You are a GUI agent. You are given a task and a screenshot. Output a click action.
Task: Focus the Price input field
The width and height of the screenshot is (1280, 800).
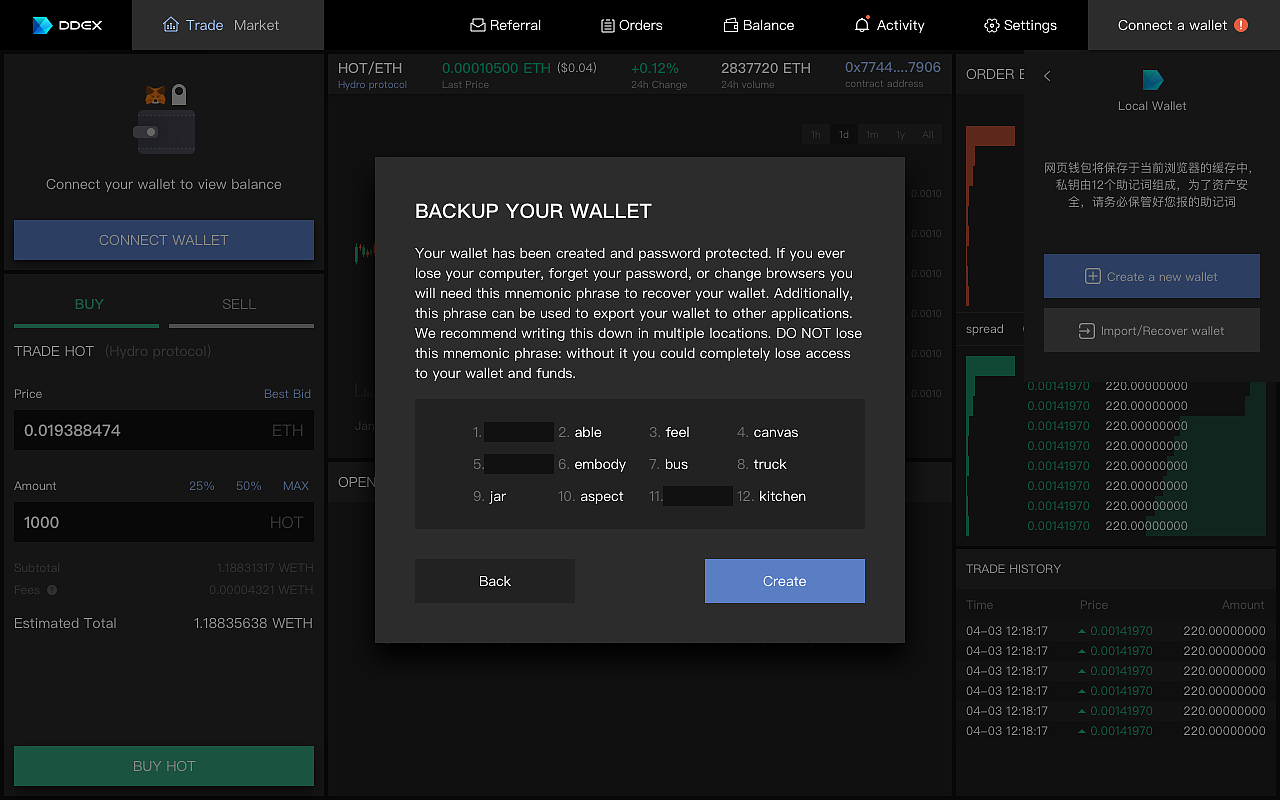(x=164, y=430)
